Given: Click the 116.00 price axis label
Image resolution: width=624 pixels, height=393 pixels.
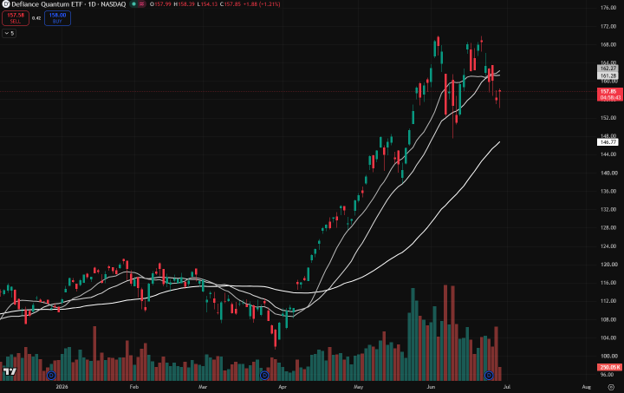Looking at the screenshot, I should click(x=608, y=283).
